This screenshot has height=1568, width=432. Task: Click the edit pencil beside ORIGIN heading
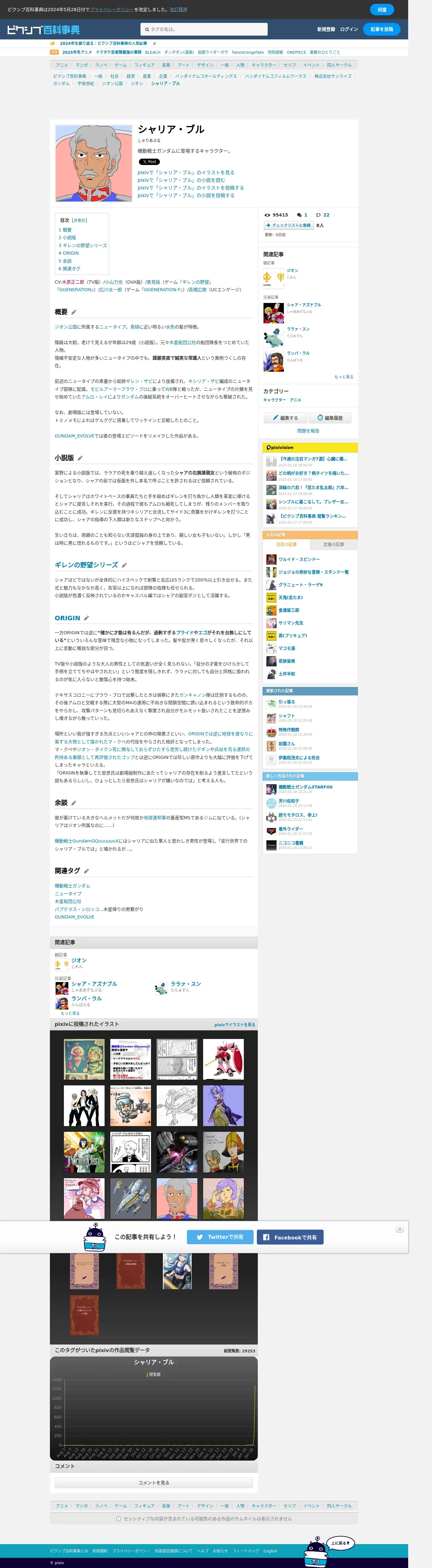click(x=86, y=618)
